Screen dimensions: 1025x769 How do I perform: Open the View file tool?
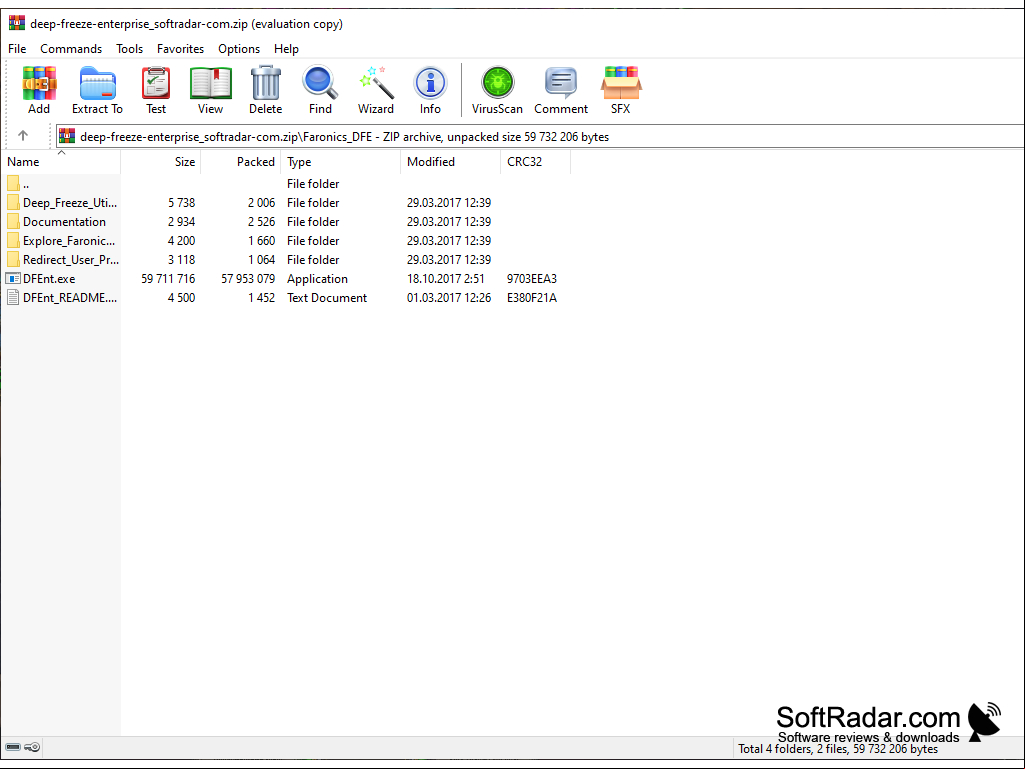(210, 83)
